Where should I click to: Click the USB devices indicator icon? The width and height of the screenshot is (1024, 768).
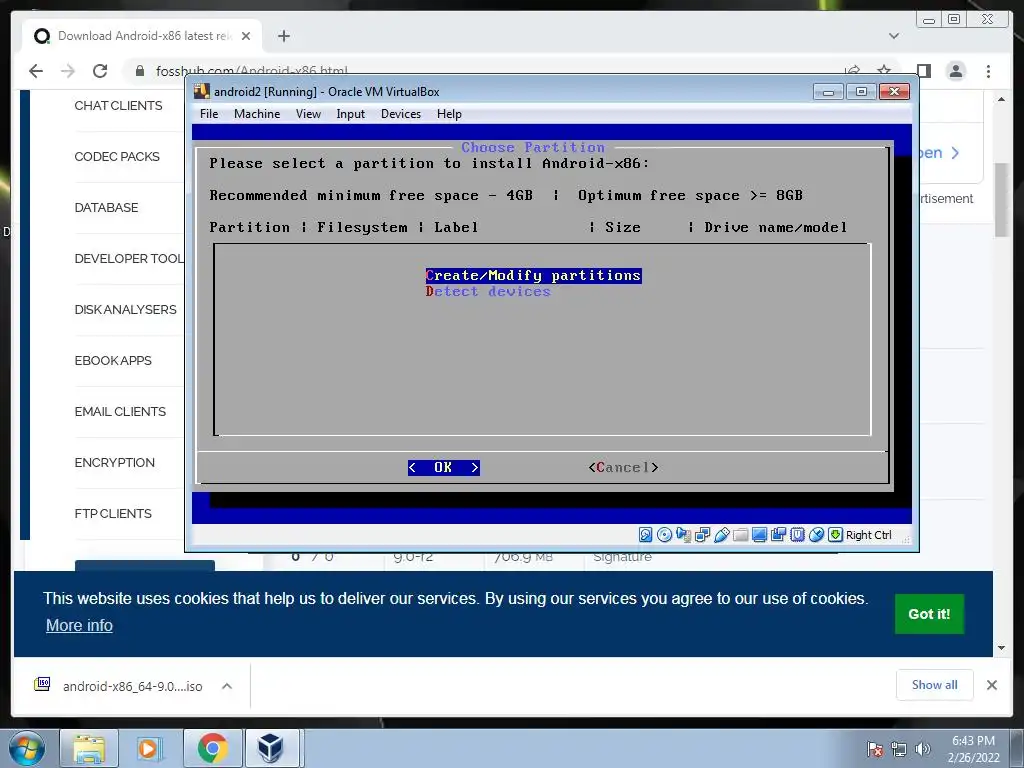[x=721, y=535]
